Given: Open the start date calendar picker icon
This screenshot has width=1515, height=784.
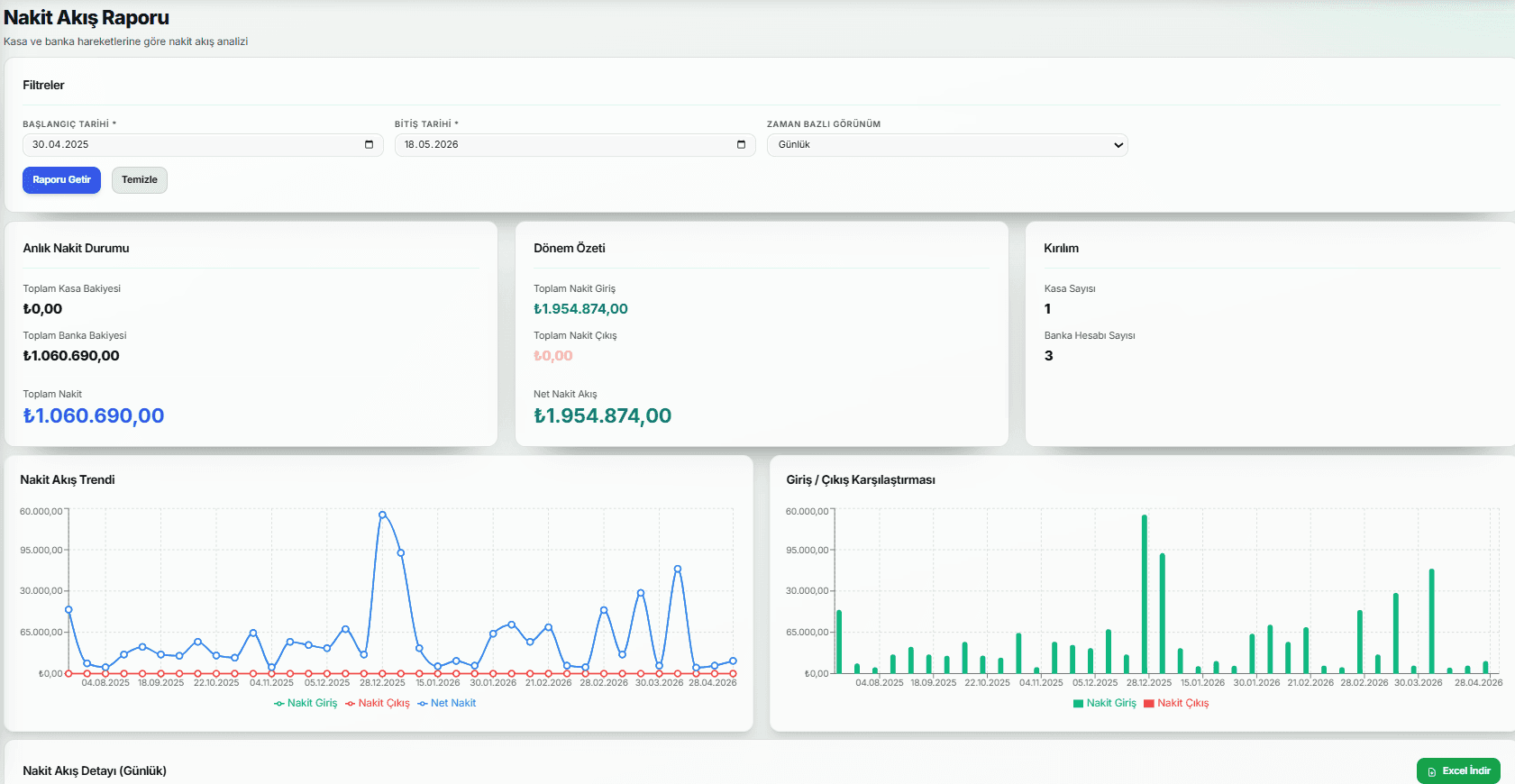Looking at the screenshot, I should tap(369, 144).
